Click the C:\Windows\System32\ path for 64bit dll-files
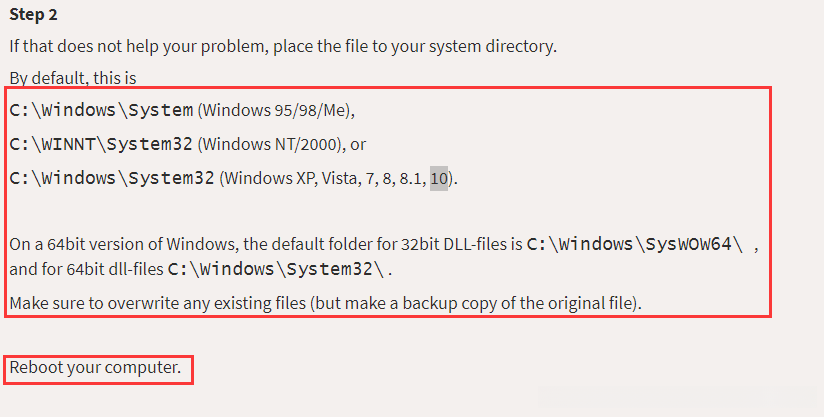824x417 pixels. [277, 269]
